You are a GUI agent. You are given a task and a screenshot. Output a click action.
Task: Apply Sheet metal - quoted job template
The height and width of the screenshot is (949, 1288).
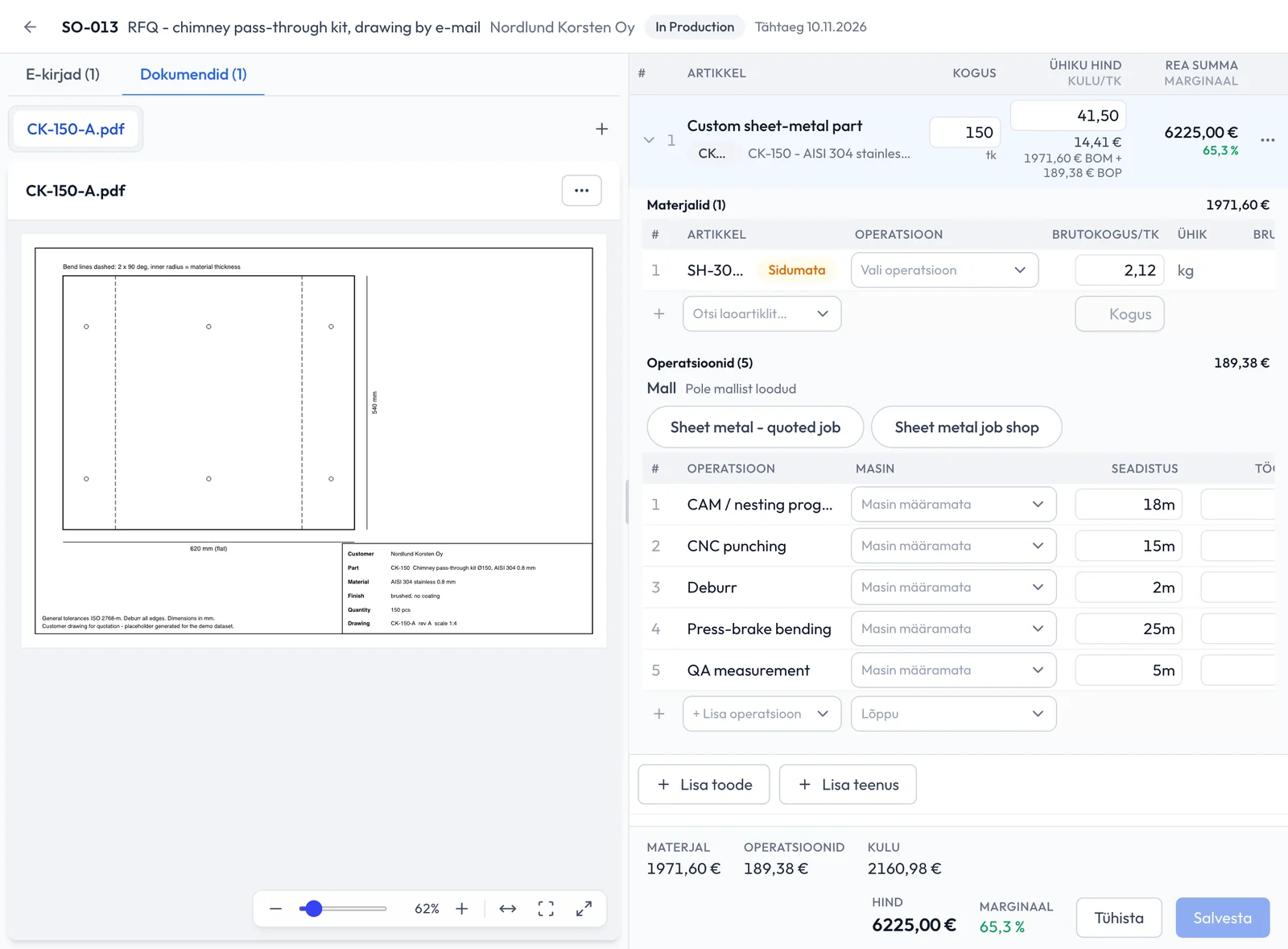pyautogui.click(x=755, y=427)
